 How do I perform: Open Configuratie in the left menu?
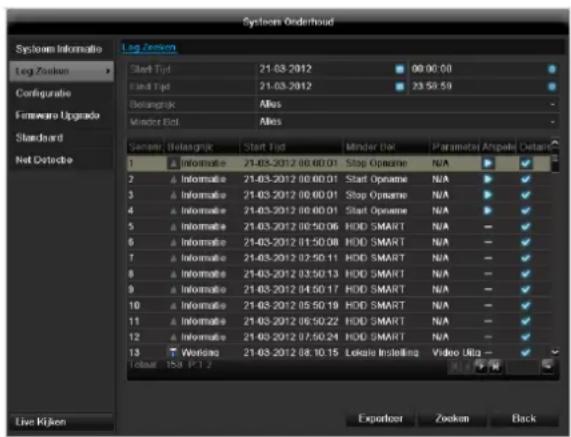(43, 93)
